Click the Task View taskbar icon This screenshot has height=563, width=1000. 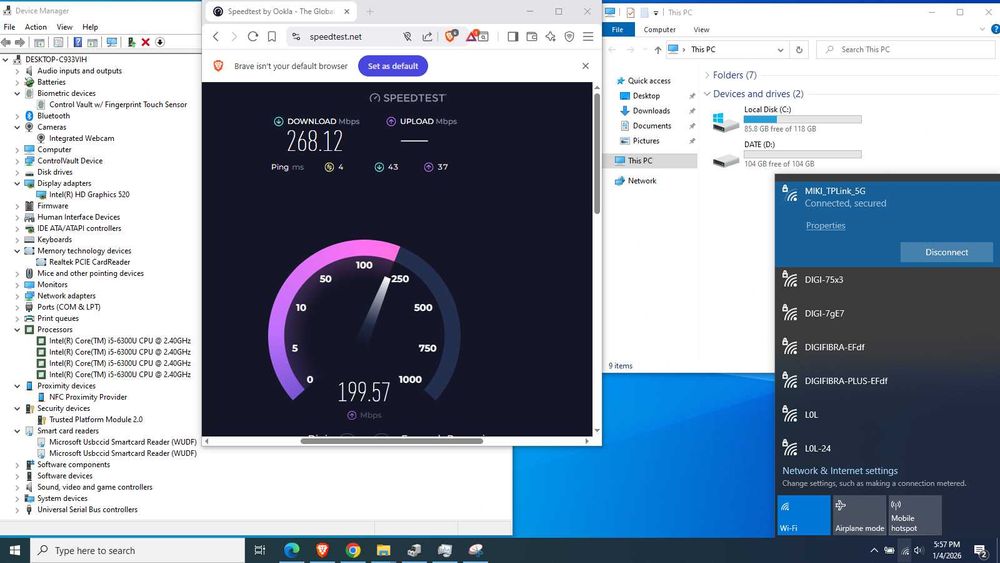pos(260,550)
